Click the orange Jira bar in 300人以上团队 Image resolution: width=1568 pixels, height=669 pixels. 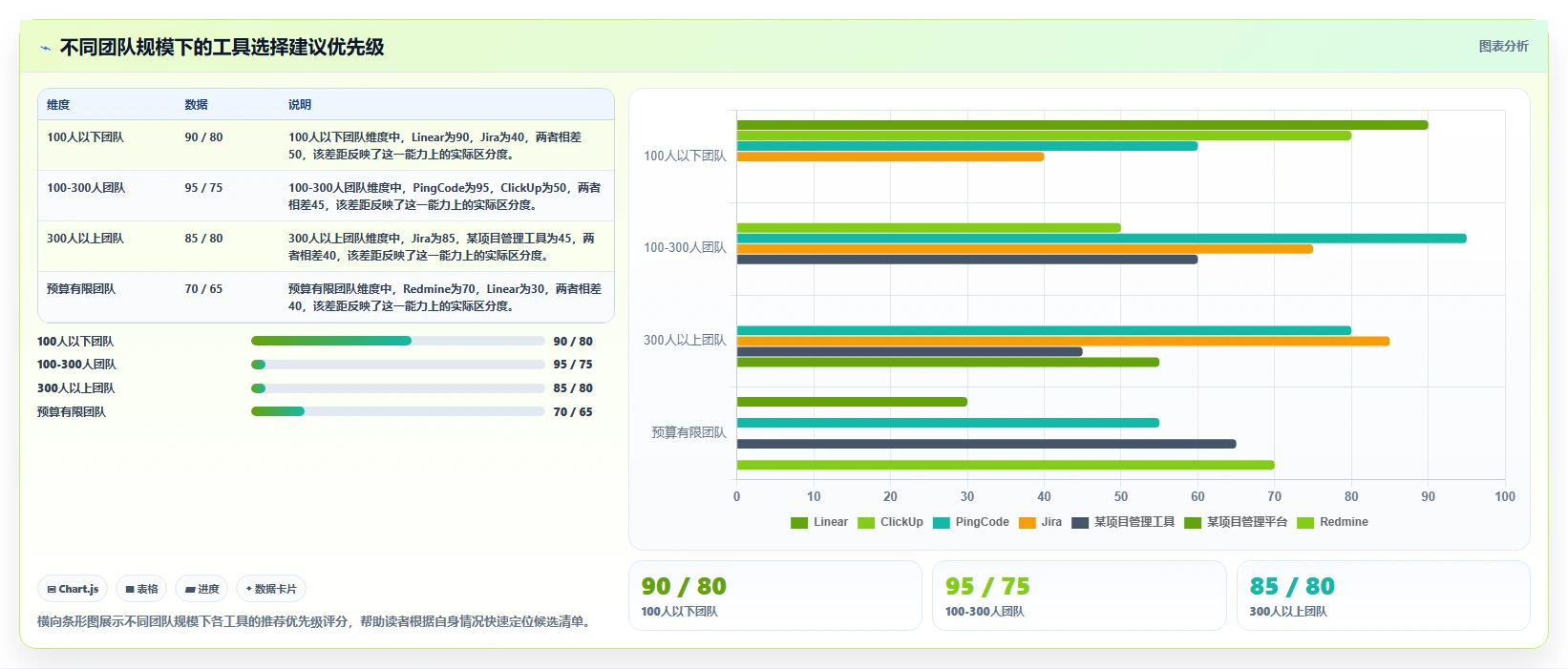[x=1063, y=341]
